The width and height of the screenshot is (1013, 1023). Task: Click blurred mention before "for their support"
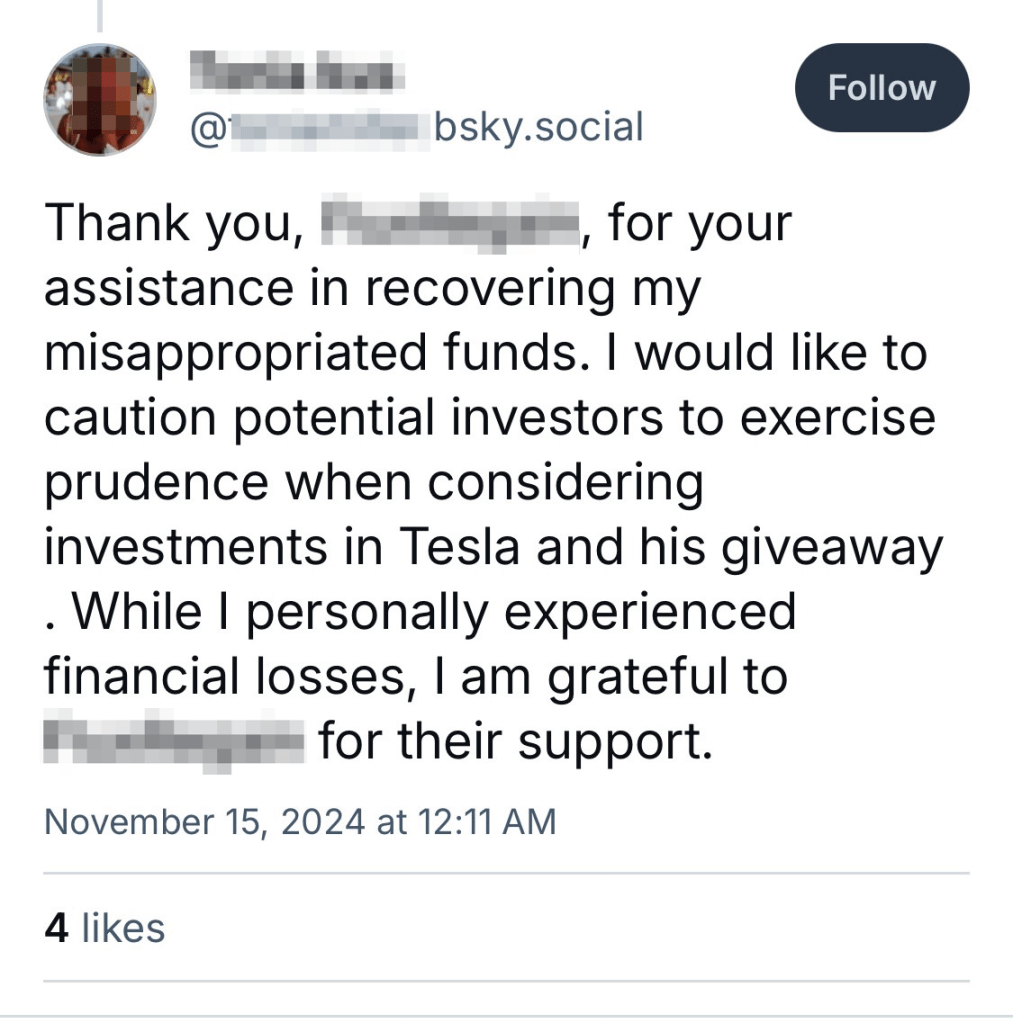[174, 742]
